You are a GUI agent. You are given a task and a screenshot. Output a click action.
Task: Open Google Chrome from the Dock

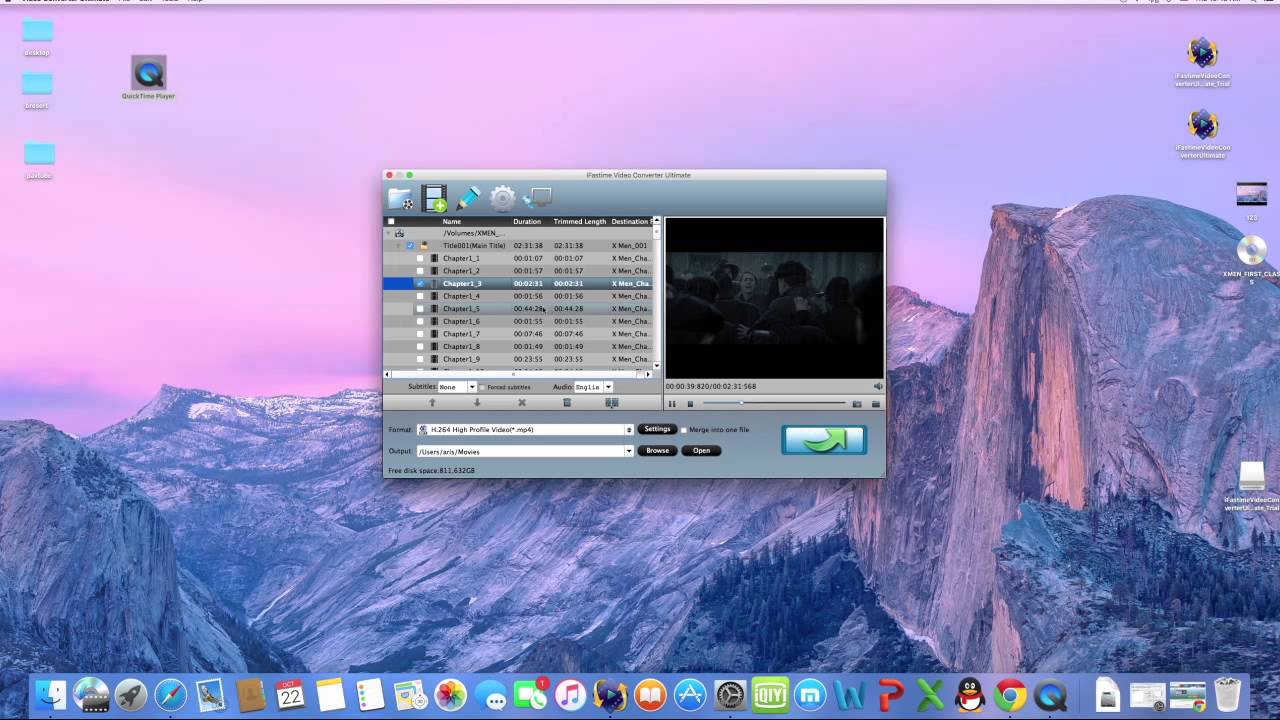click(1011, 695)
